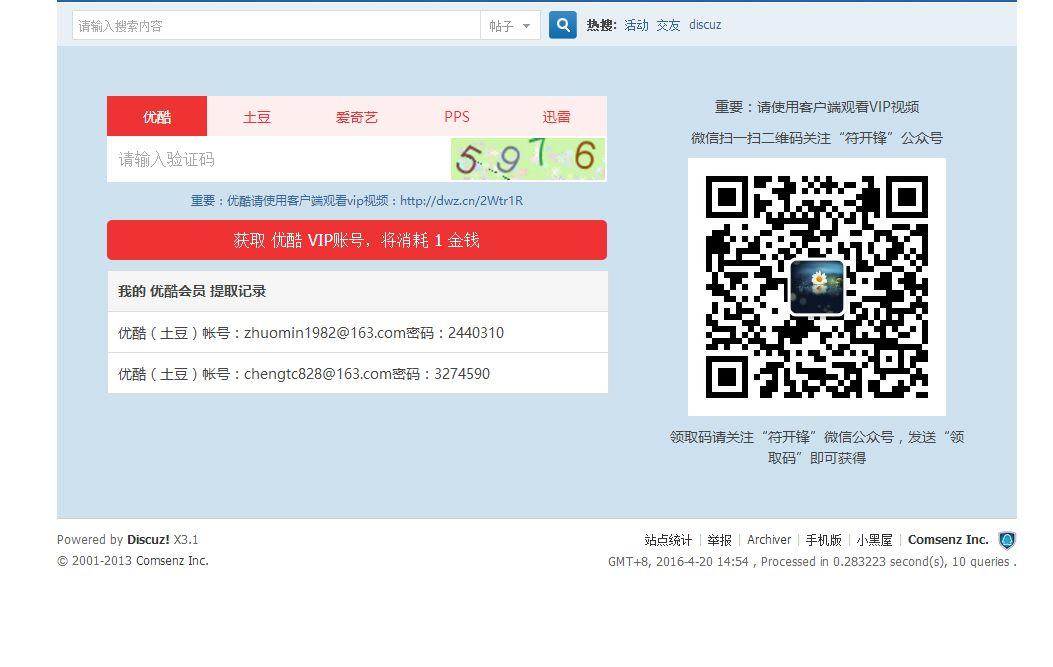The image size is (1053, 667).
Task: Open the Archiver footer link
Action: tap(769, 540)
